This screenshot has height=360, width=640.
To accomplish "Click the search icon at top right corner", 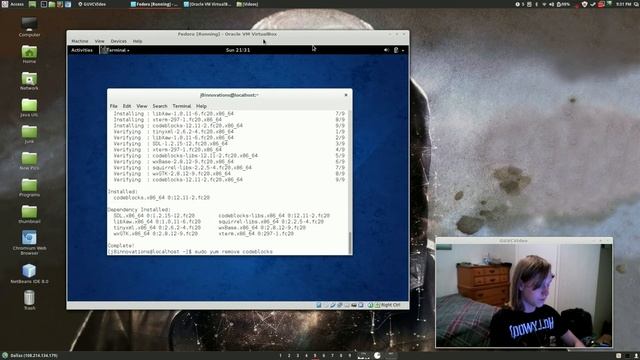I will coord(636,4).
